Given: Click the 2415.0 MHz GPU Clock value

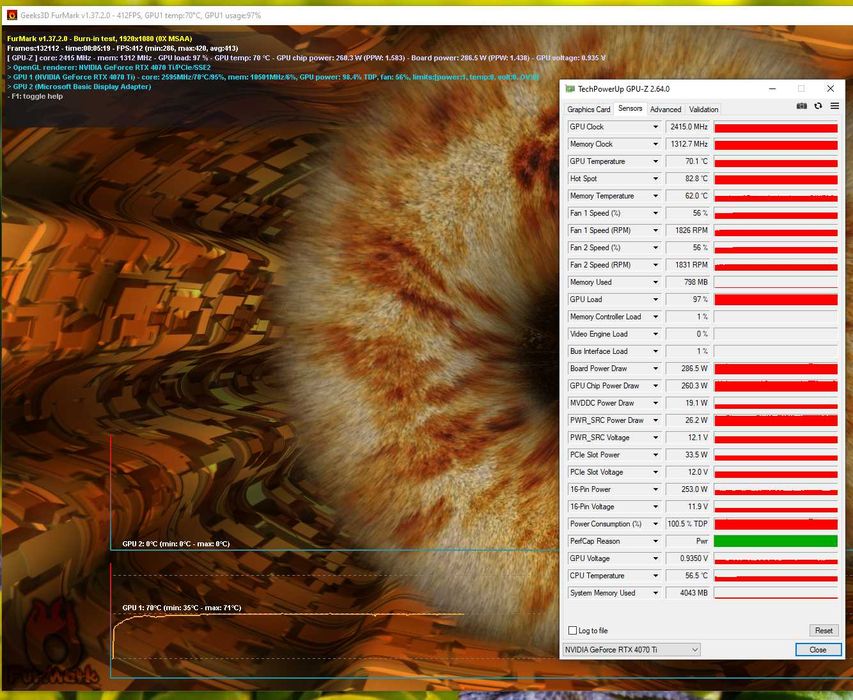Looking at the screenshot, I should (x=688, y=127).
